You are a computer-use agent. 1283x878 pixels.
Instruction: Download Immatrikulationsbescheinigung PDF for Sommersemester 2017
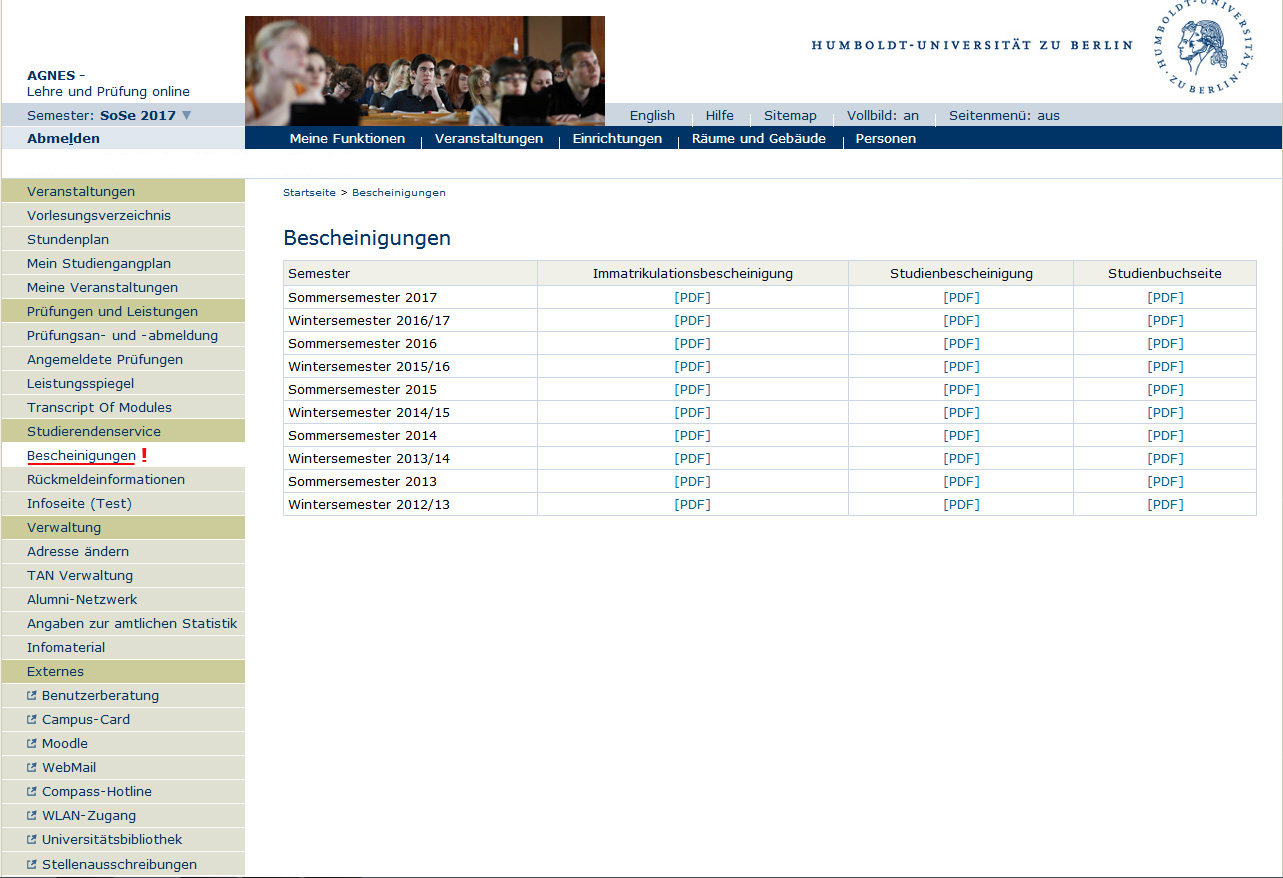click(692, 297)
